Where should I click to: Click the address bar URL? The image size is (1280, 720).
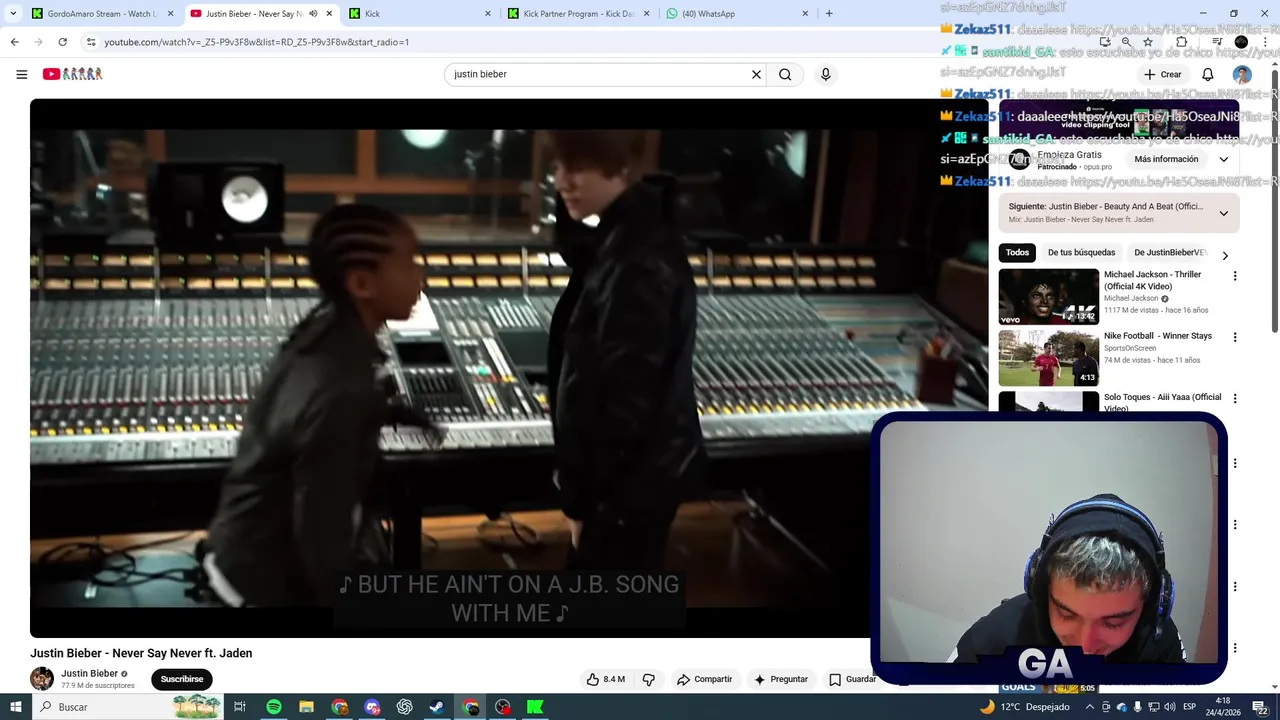point(257,42)
